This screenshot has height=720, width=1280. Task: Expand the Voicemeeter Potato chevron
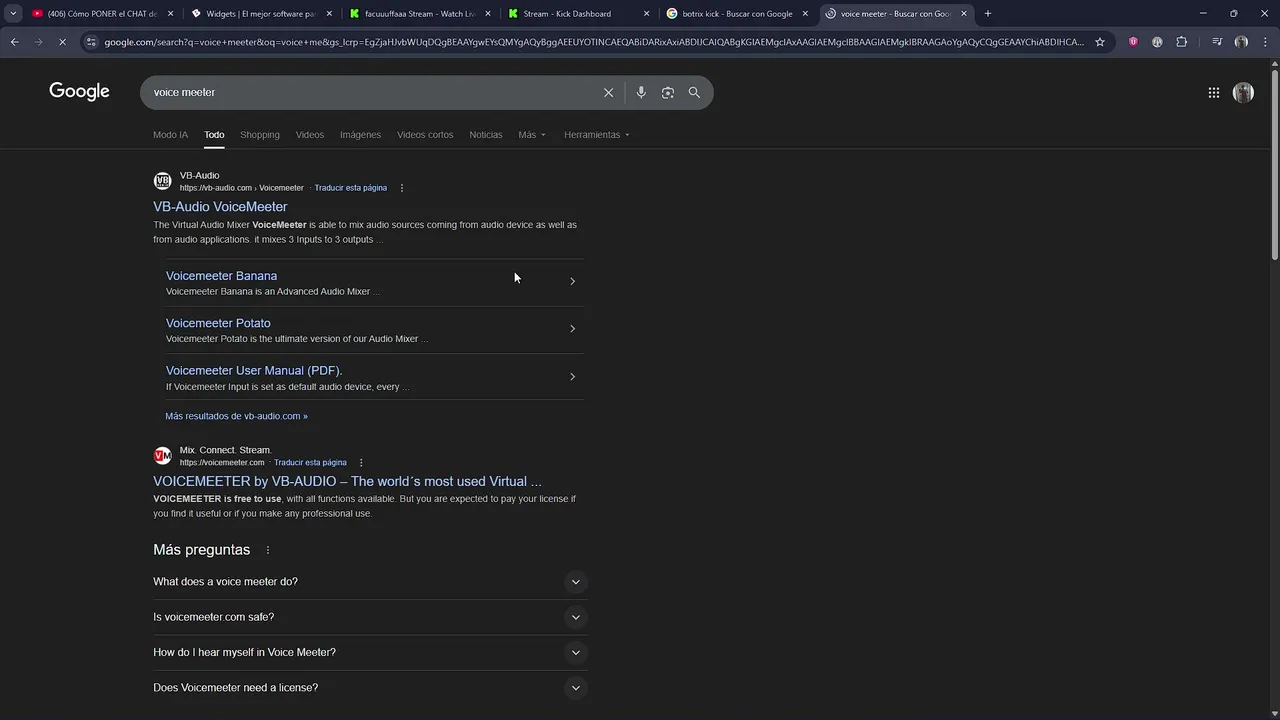pos(572,329)
